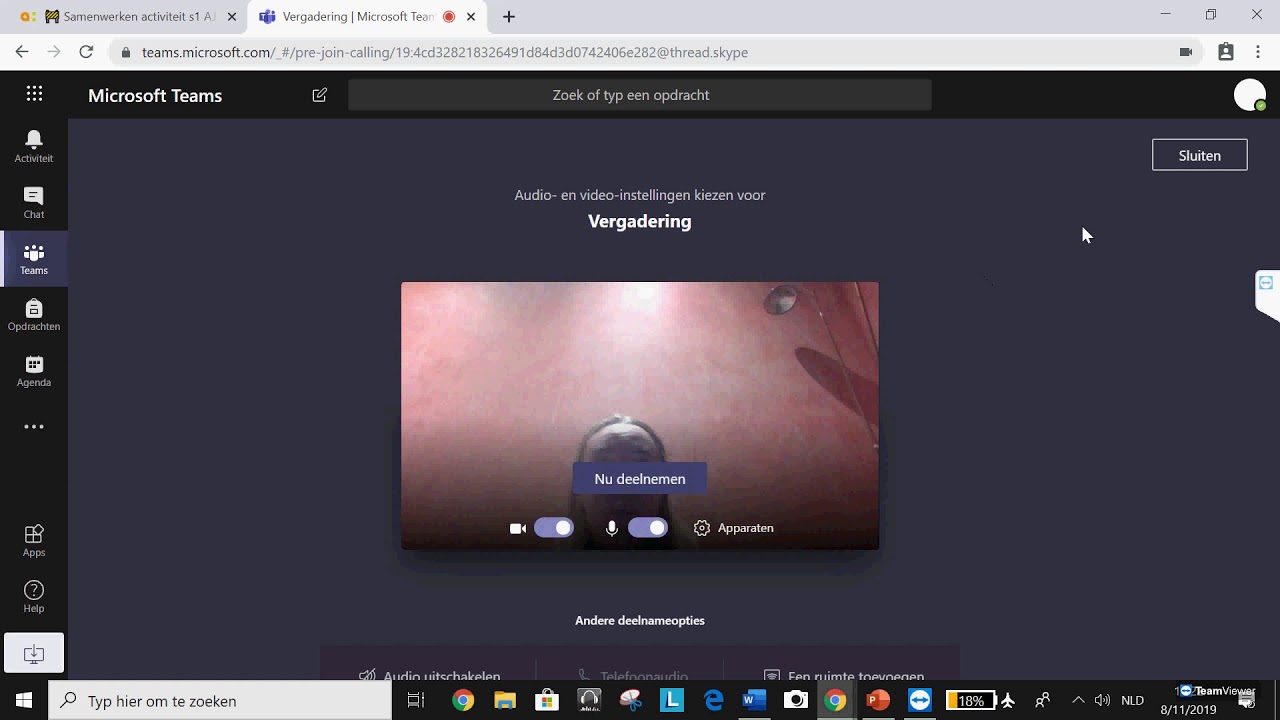Open the TeamViewer side panel tab
Viewport: 1280px width, 720px height.
1267,295
